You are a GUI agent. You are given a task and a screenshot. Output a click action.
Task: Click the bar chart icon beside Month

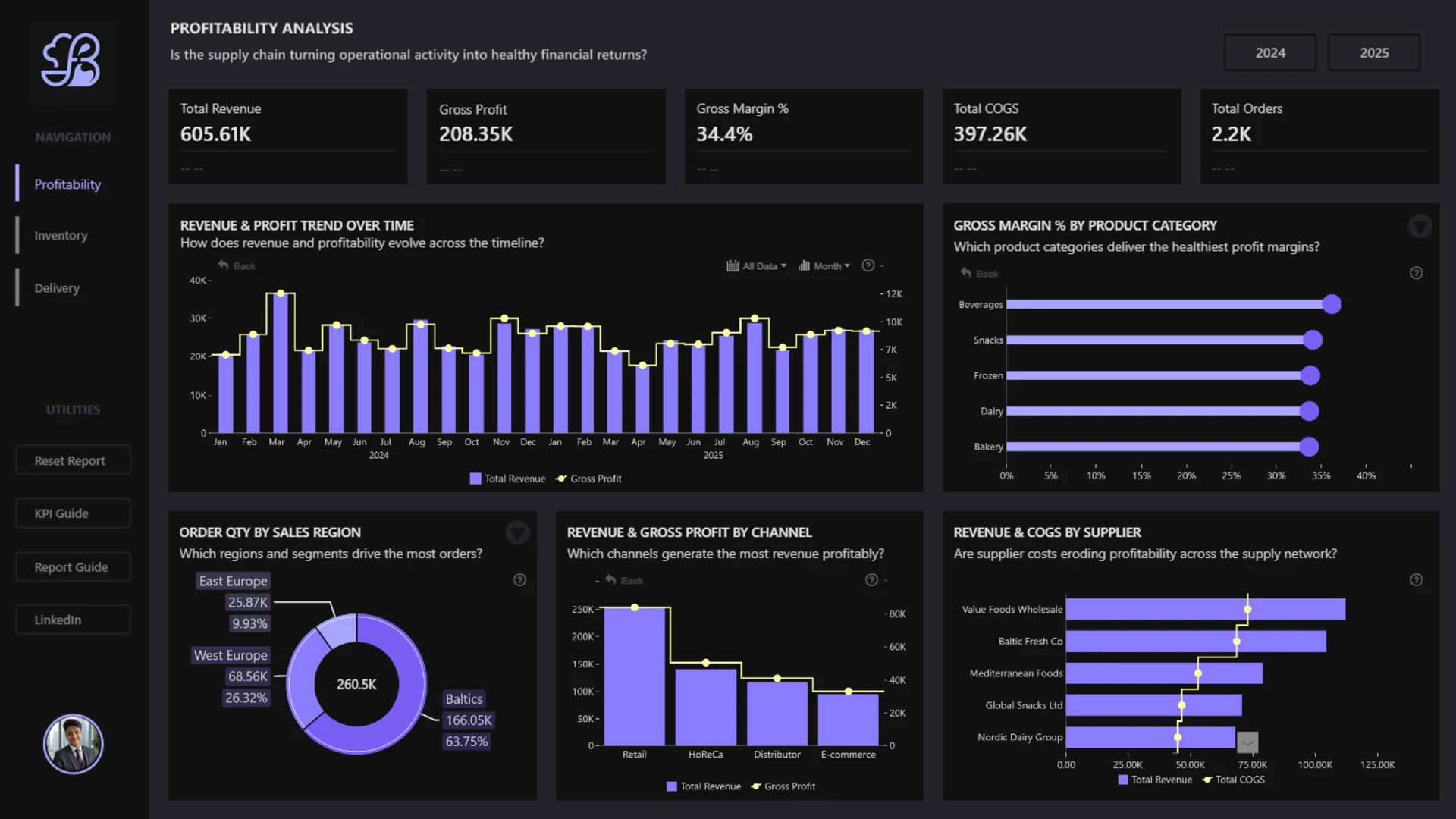click(x=804, y=265)
